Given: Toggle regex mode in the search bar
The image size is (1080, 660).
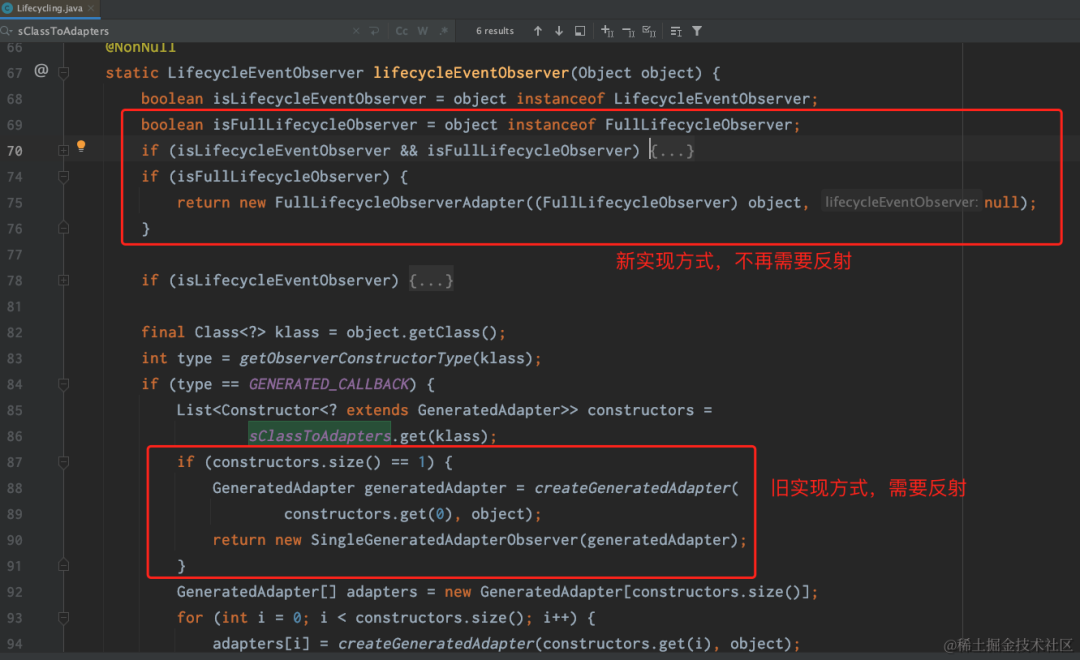Looking at the screenshot, I should click(x=443, y=31).
